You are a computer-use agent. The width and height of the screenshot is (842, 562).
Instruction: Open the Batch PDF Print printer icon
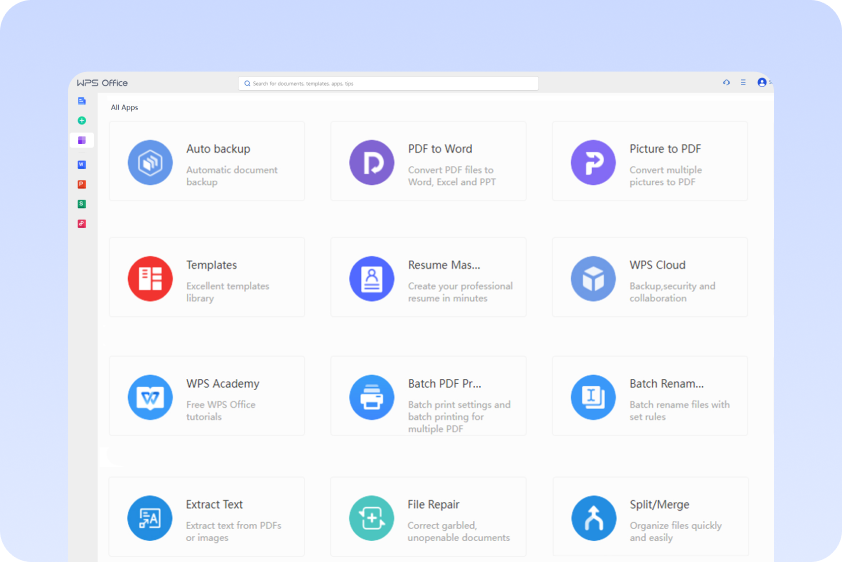372,397
